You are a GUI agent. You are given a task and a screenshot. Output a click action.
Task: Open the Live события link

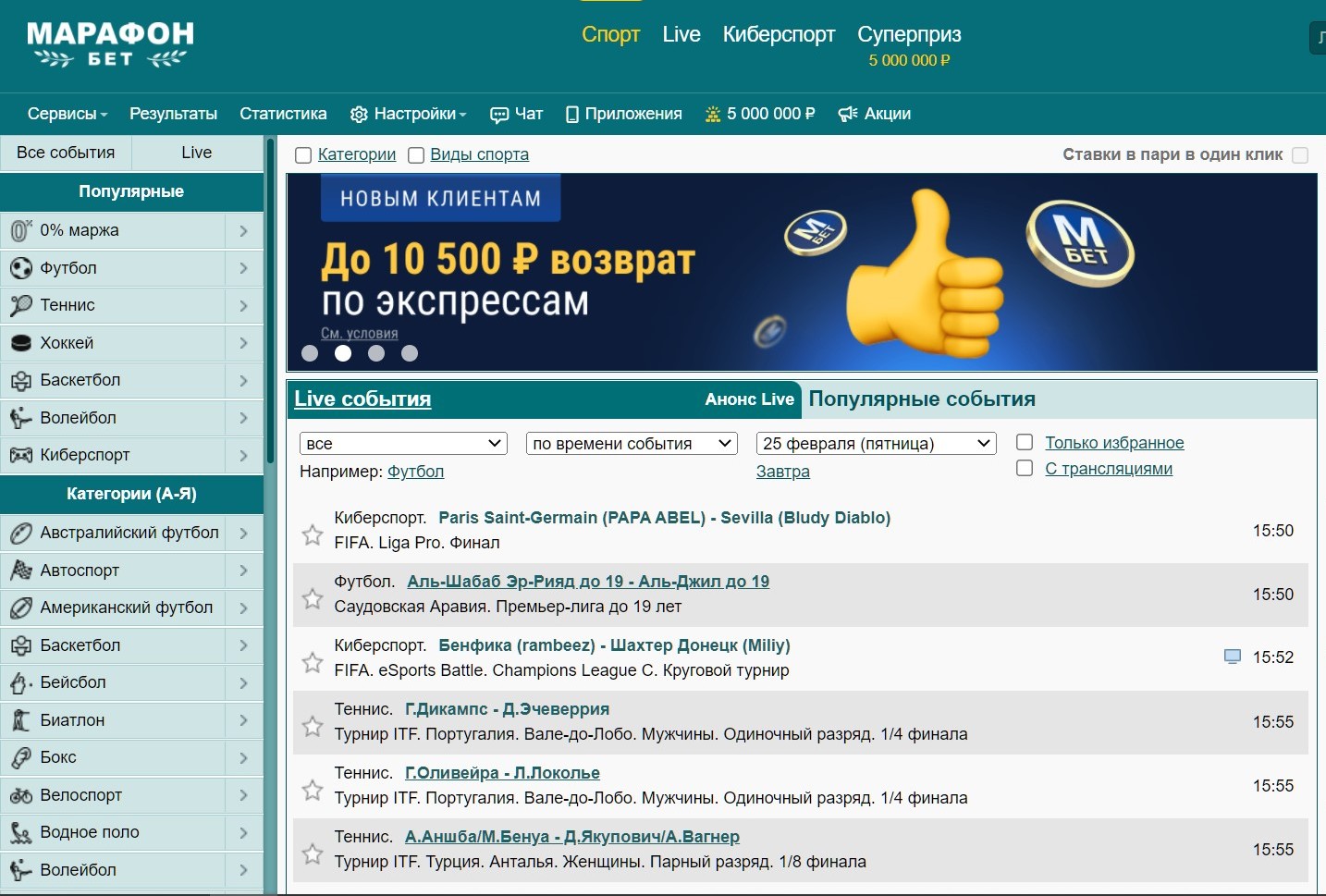pos(362,399)
